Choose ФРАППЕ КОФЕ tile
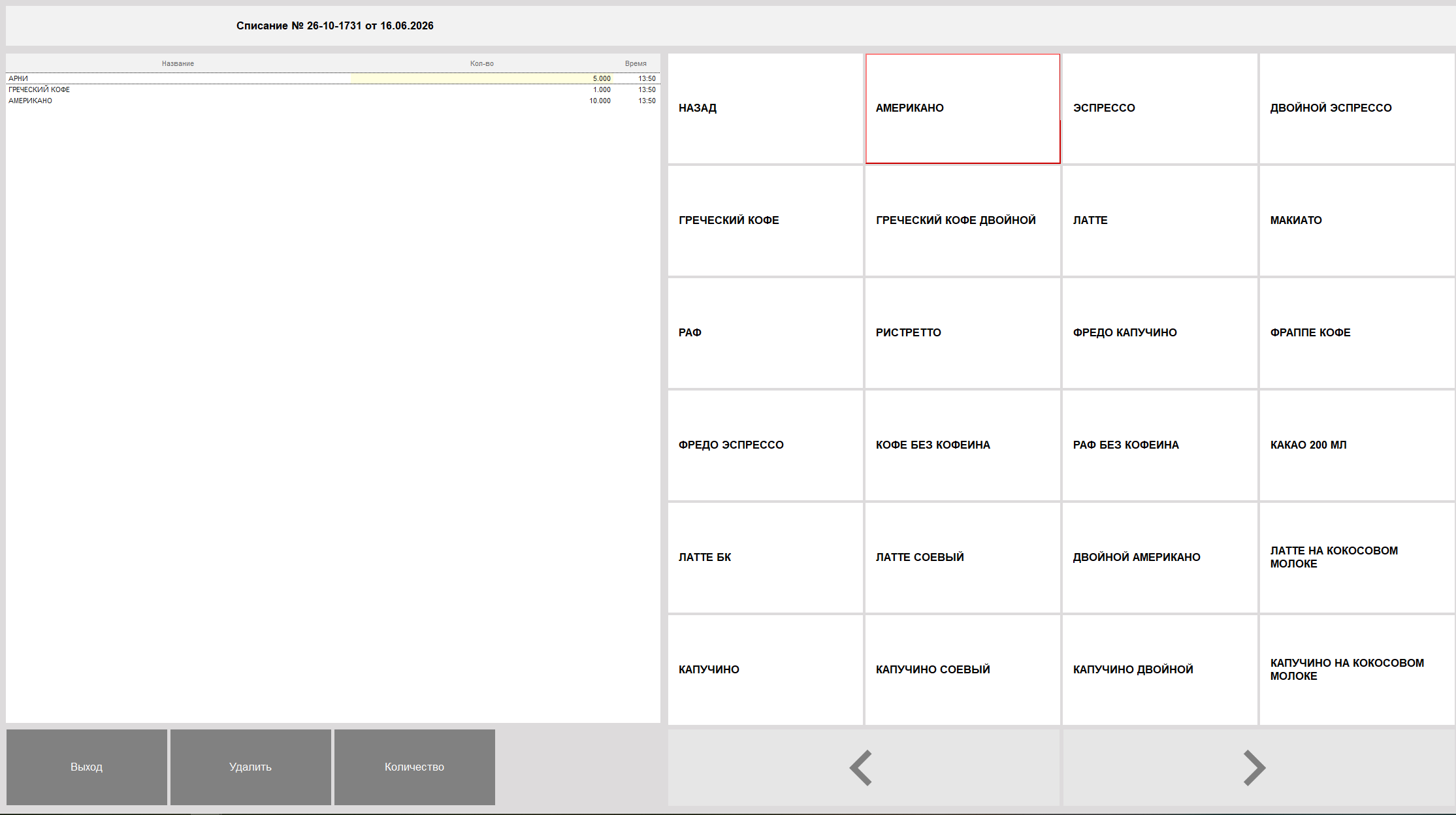The width and height of the screenshot is (1456, 815). 1357,333
